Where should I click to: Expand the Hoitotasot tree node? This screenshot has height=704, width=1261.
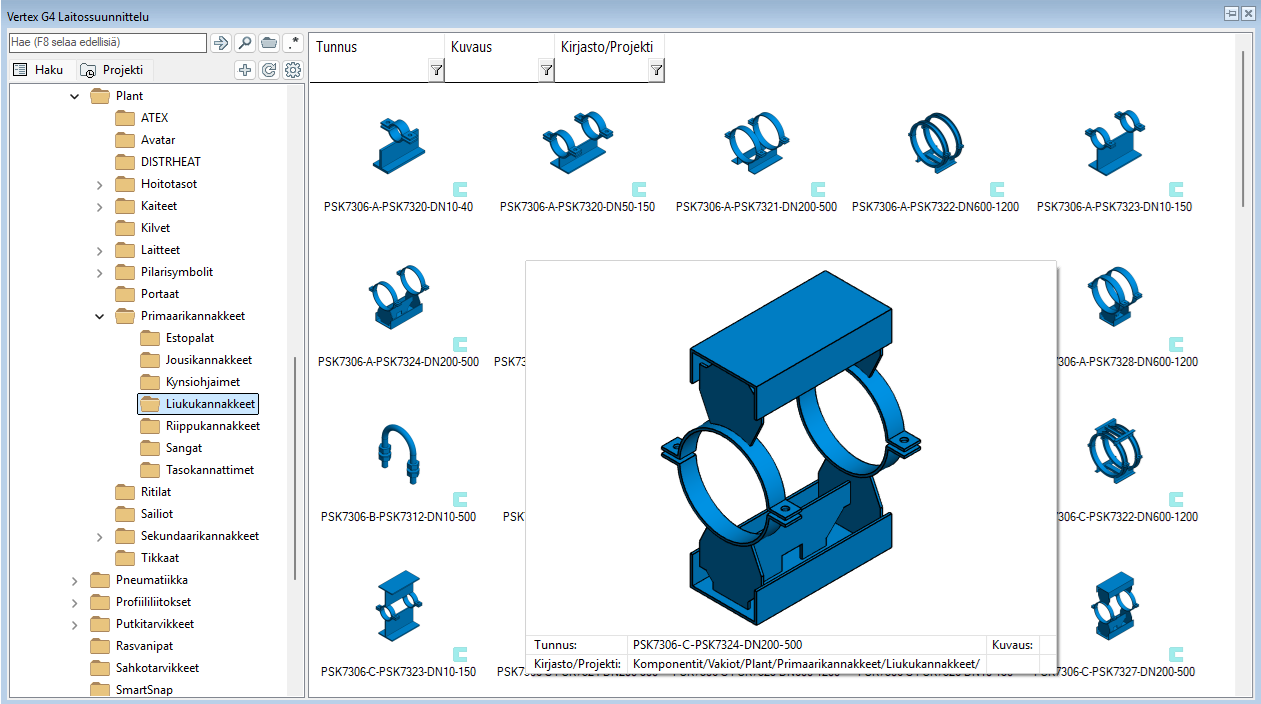pos(98,183)
